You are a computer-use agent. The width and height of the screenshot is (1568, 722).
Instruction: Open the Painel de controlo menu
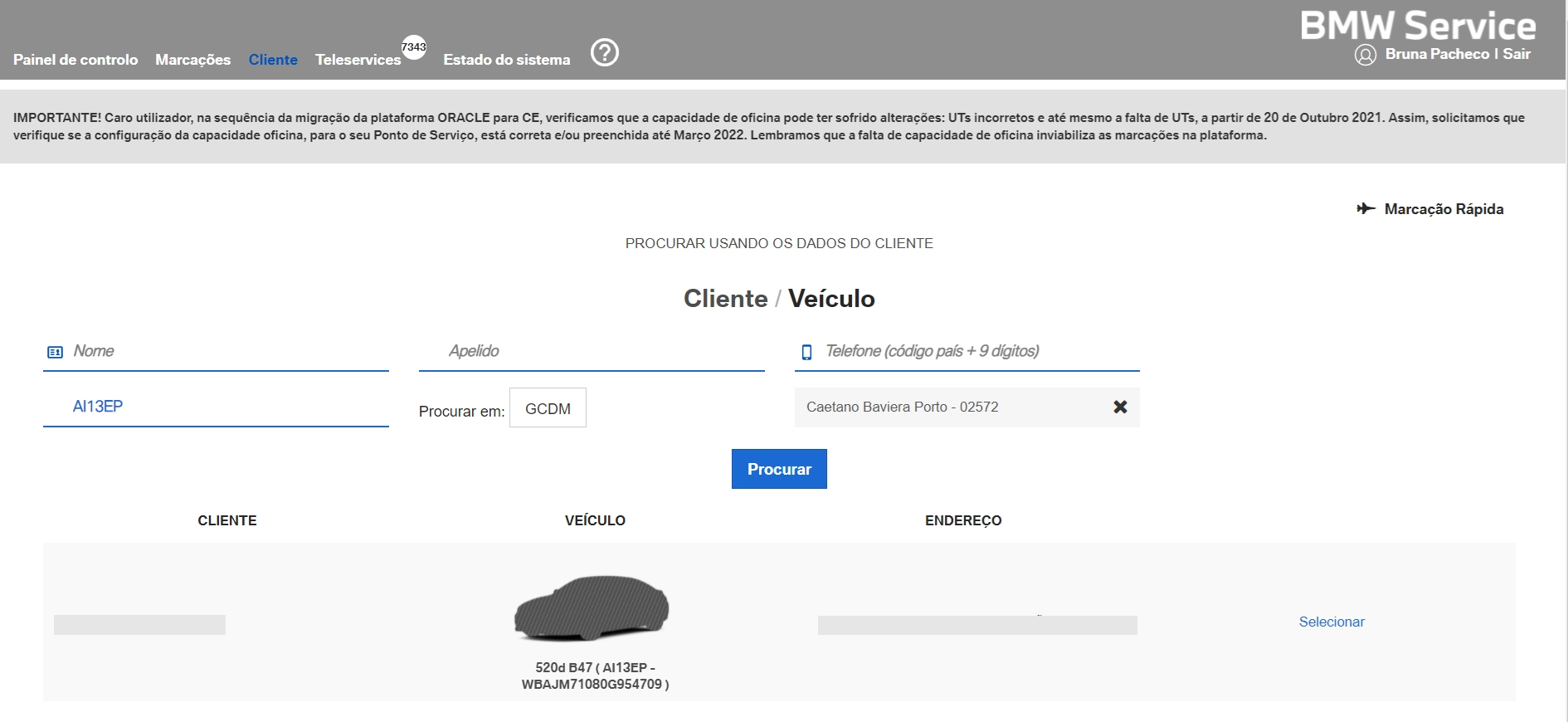click(x=75, y=60)
